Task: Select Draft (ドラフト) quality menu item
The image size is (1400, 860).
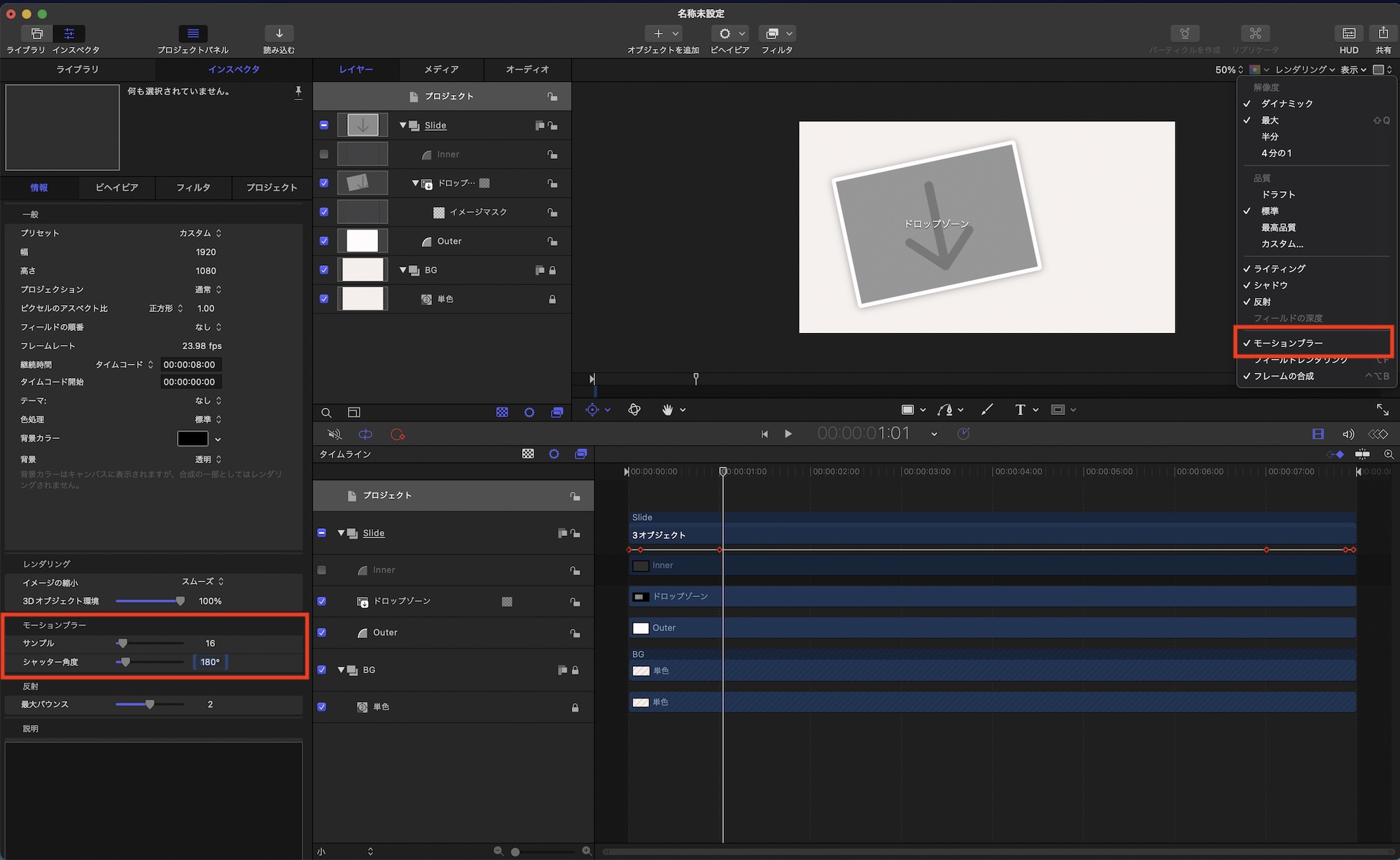Action: (x=1278, y=195)
